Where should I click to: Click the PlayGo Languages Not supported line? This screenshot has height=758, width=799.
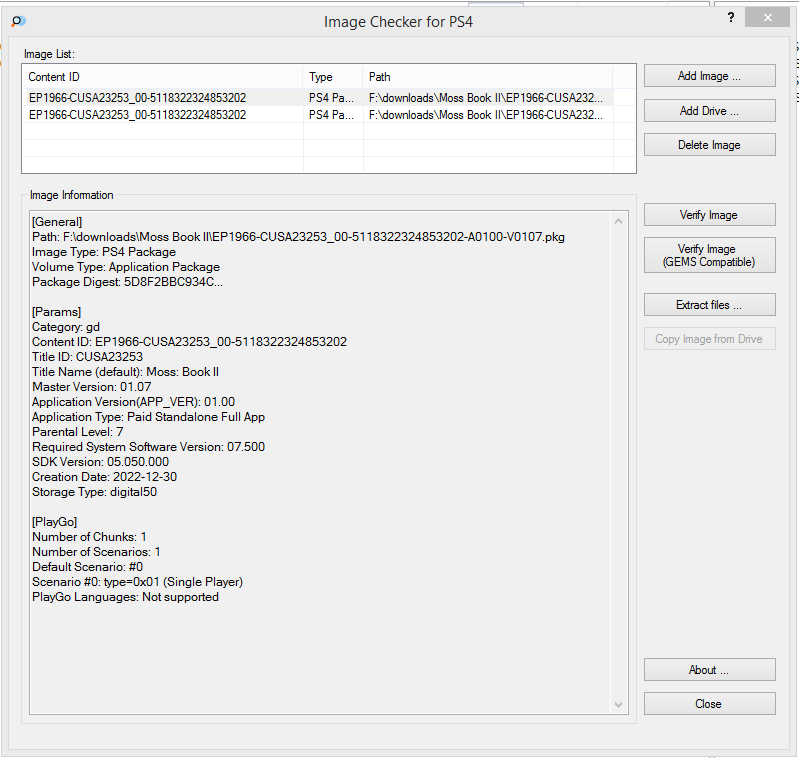[x=125, y=597]
